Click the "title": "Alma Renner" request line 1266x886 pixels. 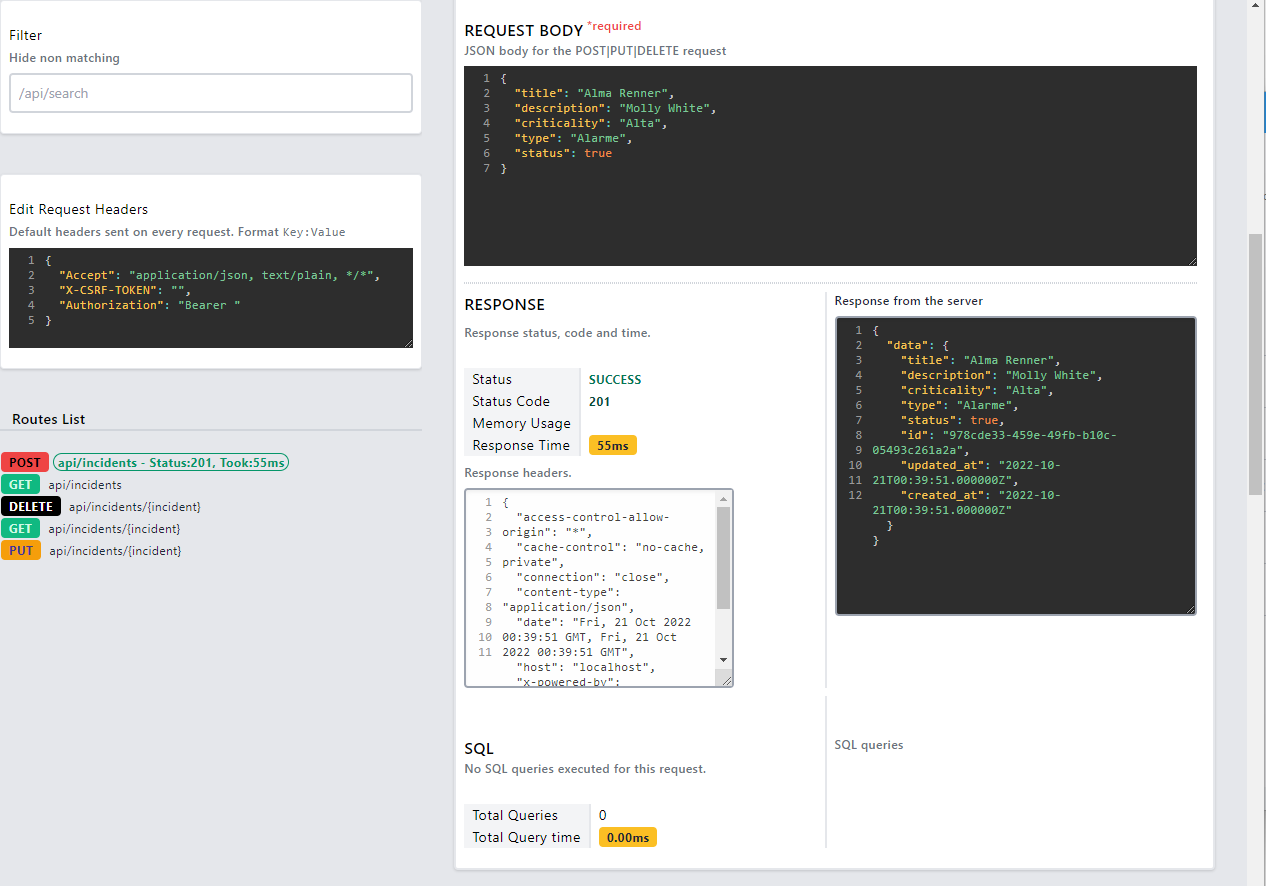coord(595,93)
